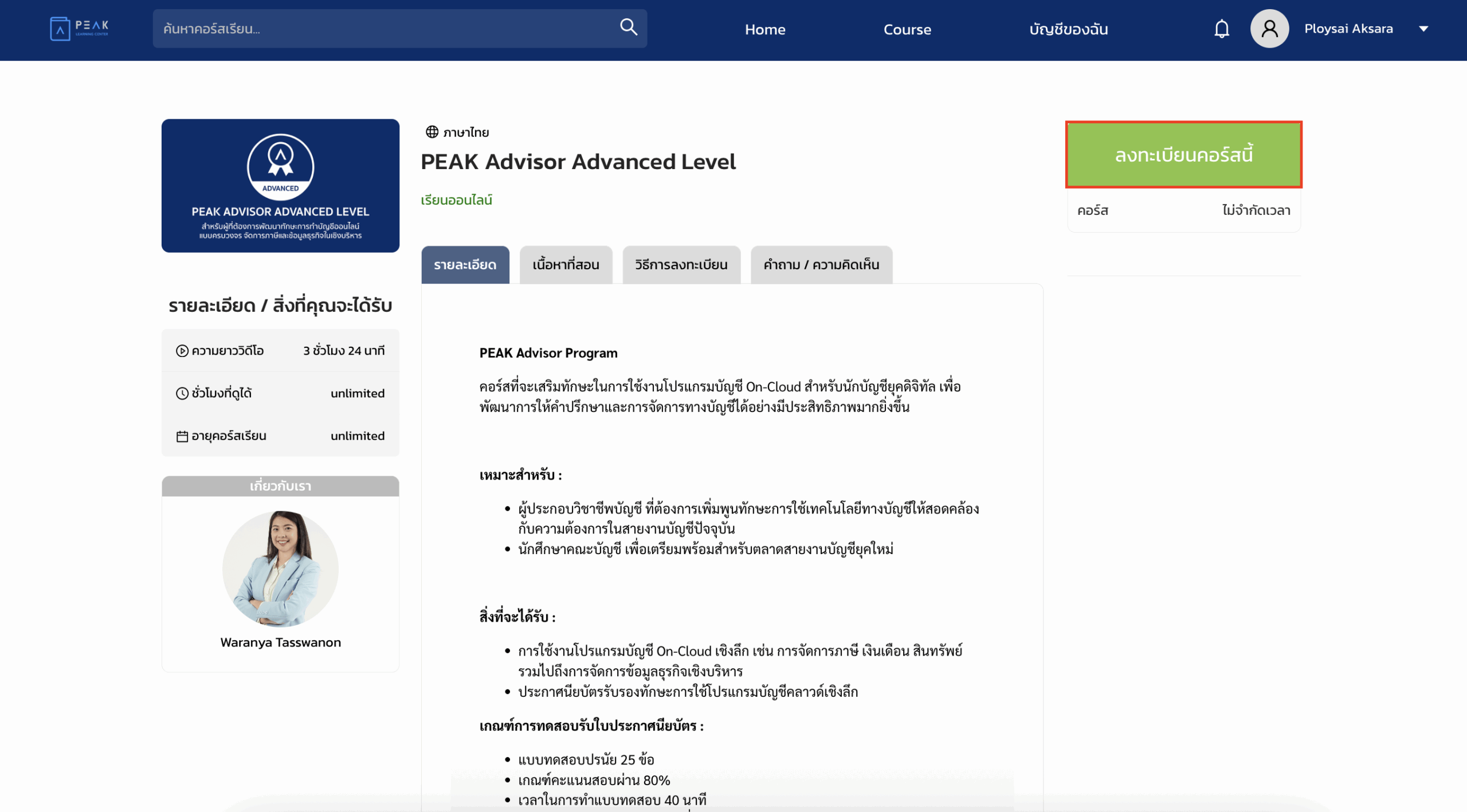This screenshot has height=812, width=1467.
Task: Click the profile avatar icon
Action: (1269, 28)
